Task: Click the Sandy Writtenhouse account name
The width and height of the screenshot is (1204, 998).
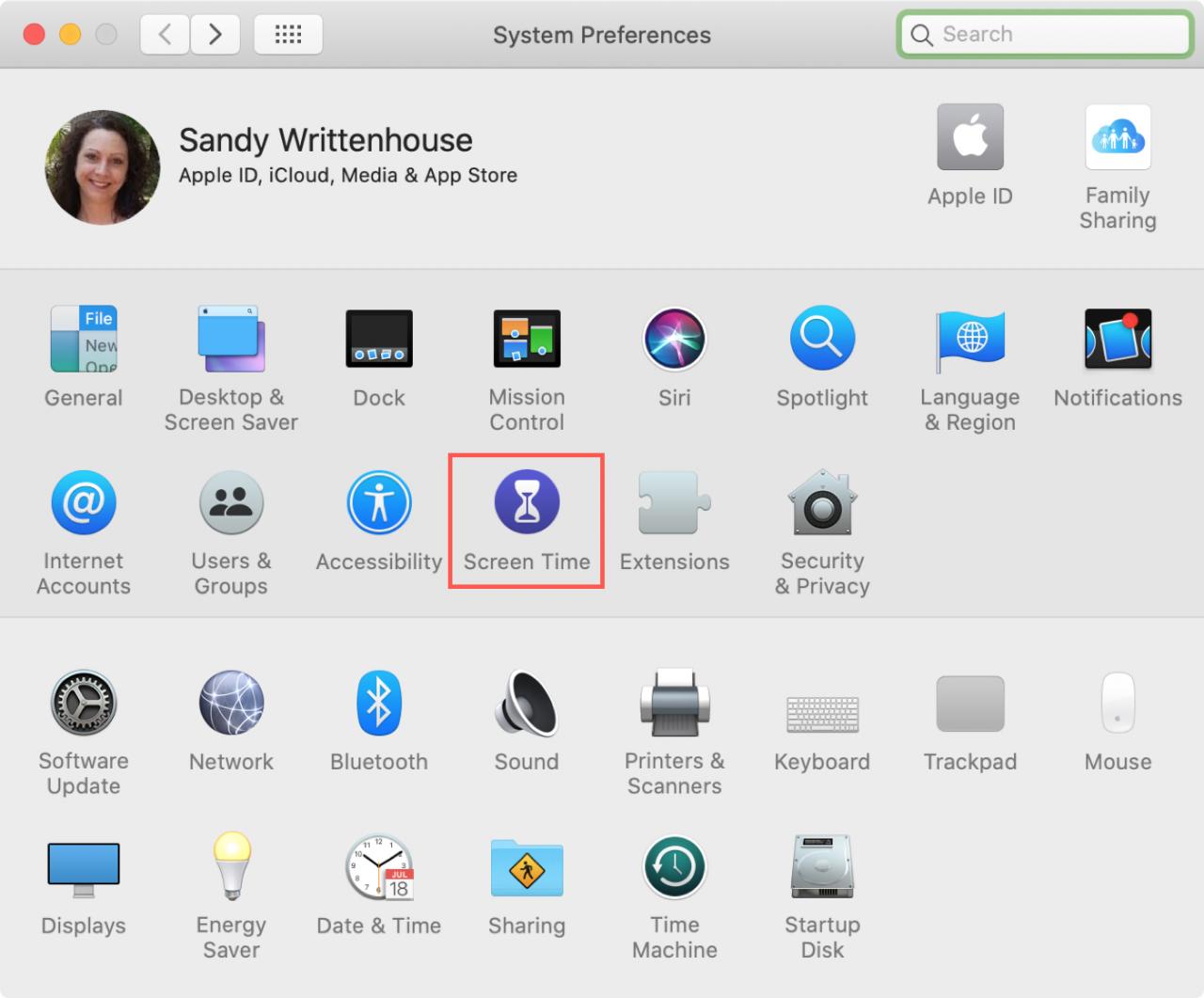Action: coord(325,140)
